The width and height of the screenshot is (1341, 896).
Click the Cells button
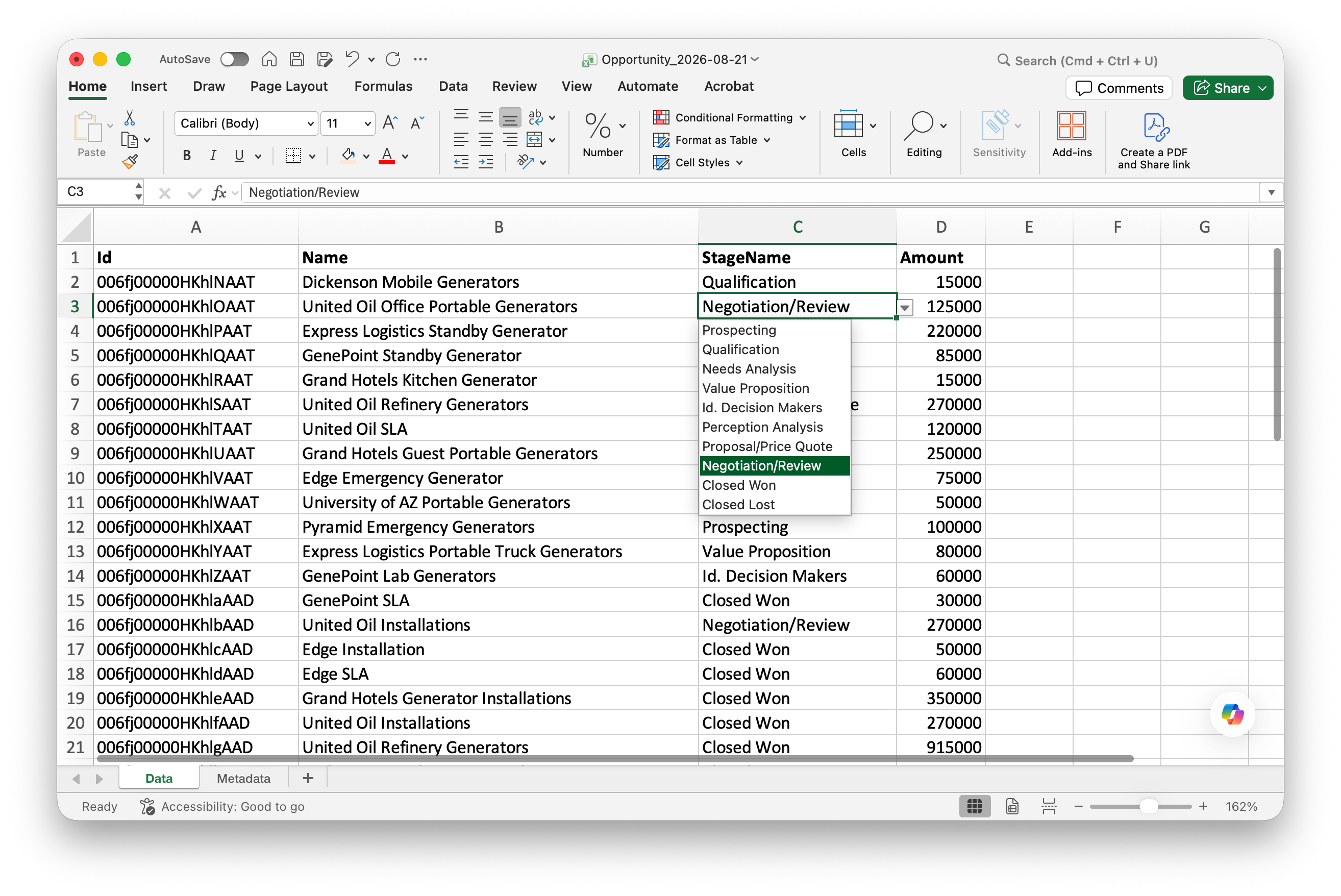(x=854, y=134)
